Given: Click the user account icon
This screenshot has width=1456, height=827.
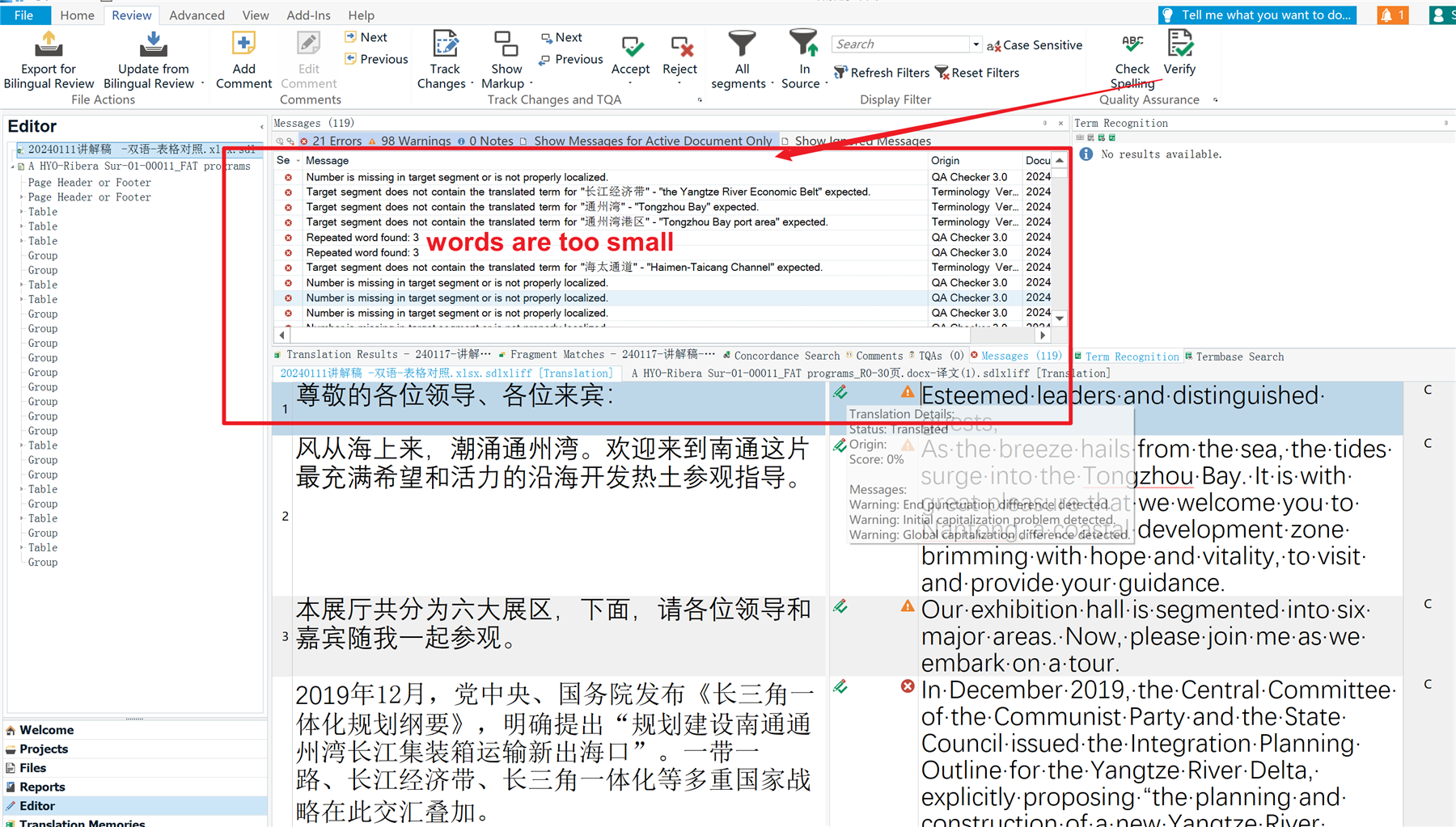Looking at the screenshot, I should point(1439,15).
